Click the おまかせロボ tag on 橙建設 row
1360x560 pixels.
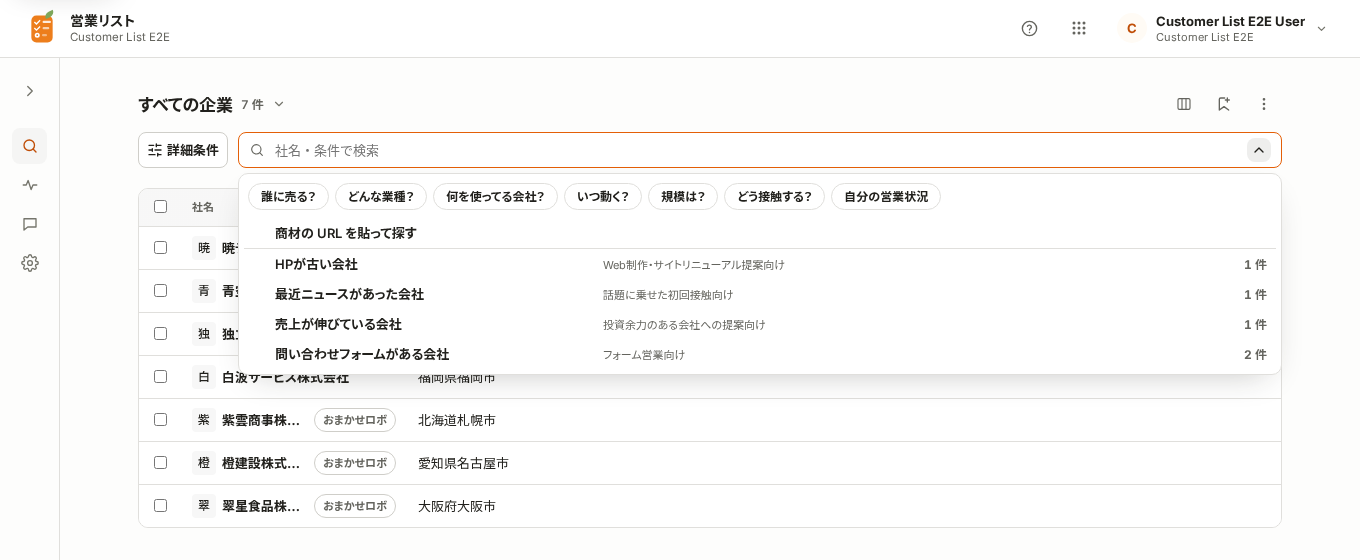click(355, 463)
